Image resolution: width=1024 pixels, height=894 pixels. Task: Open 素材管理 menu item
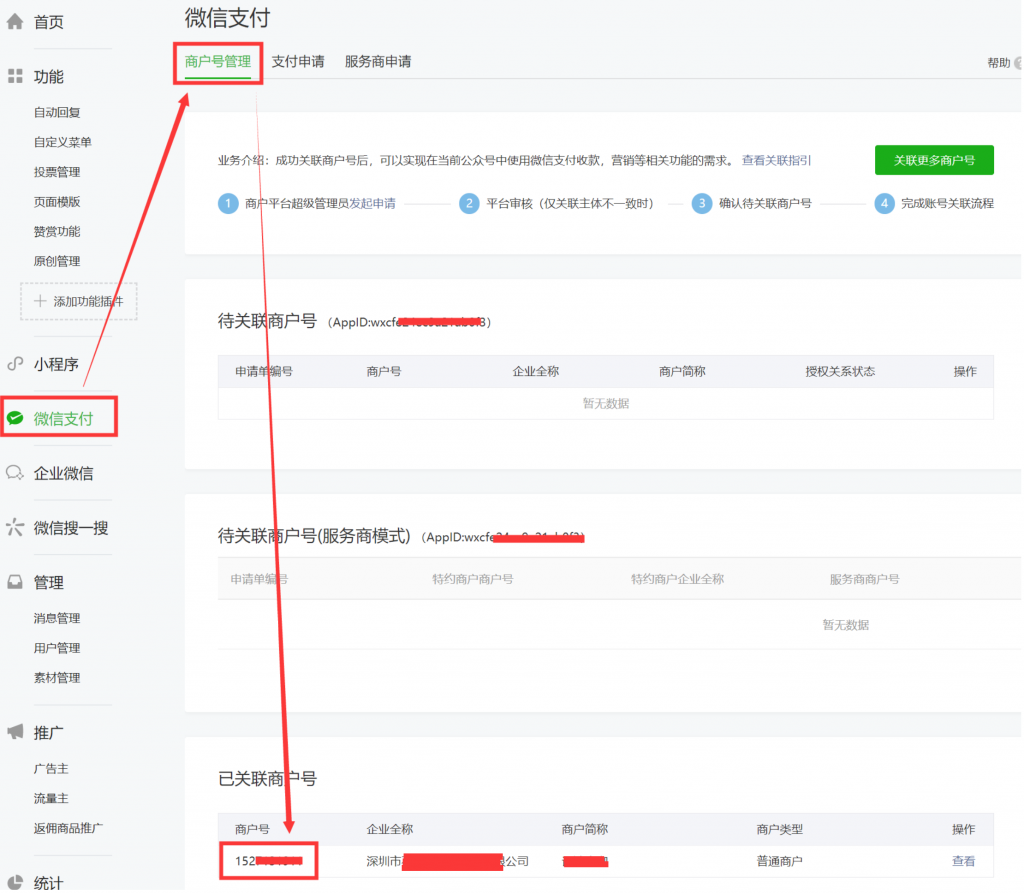click(x=57, y=678)
